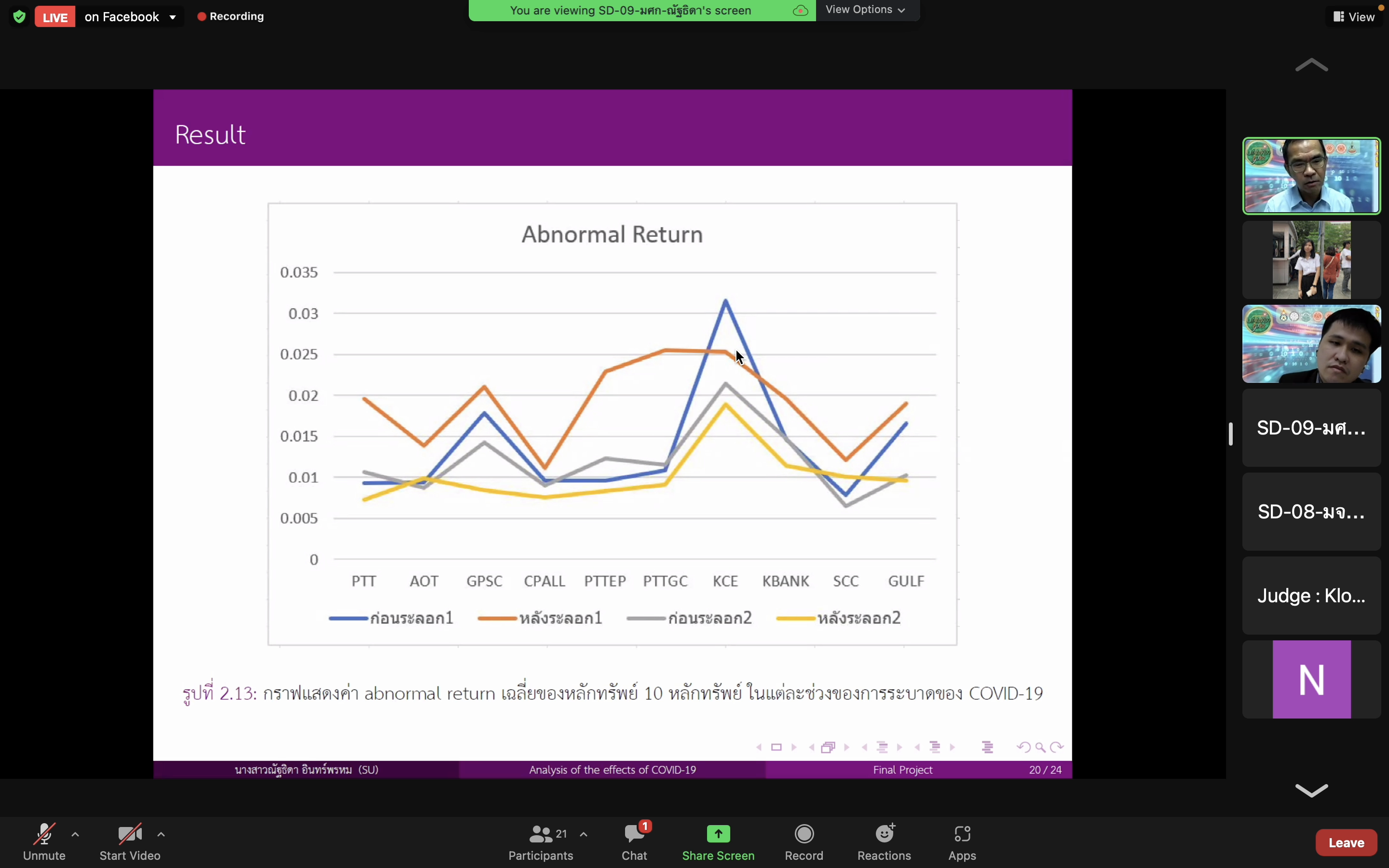1389x868 pixels.
Task: Click the KCE axis label
Action: 725,581
